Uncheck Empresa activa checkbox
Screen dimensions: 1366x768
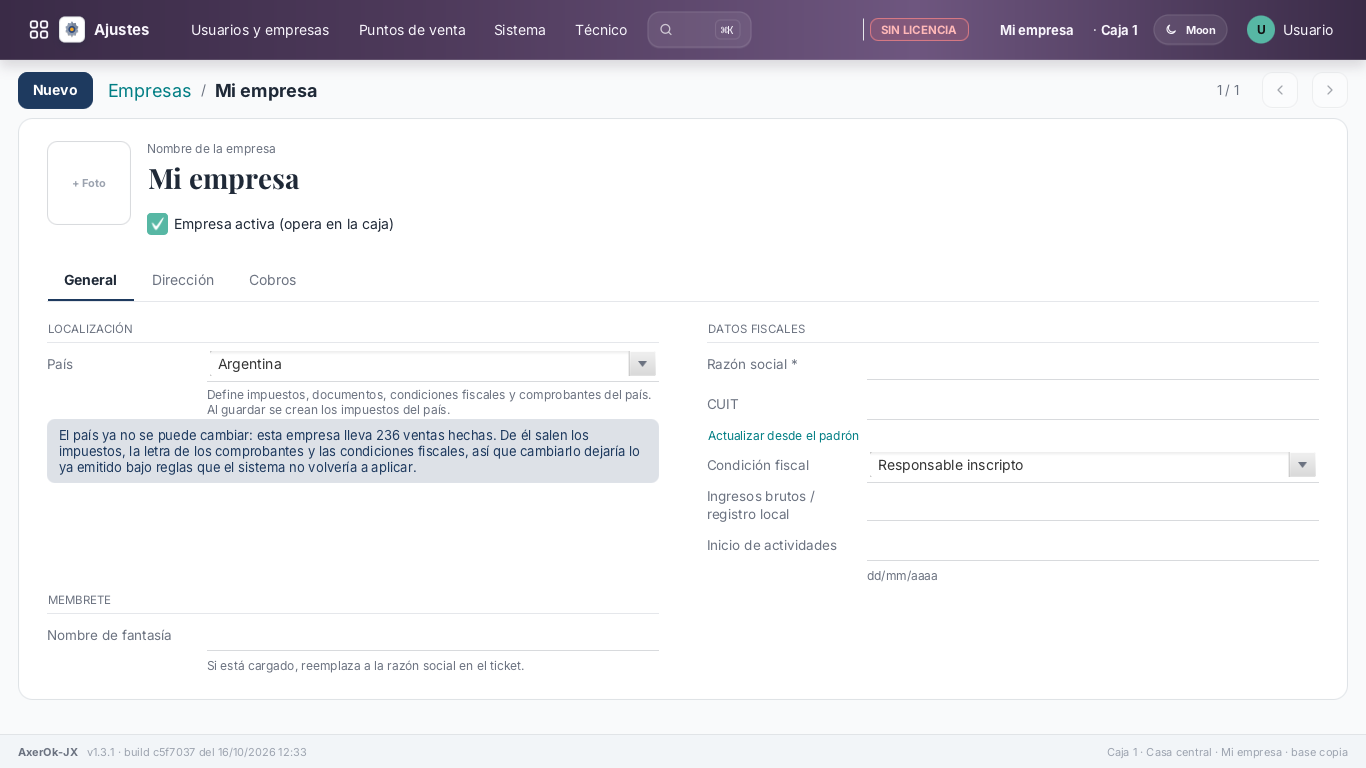tap(157, 224)
